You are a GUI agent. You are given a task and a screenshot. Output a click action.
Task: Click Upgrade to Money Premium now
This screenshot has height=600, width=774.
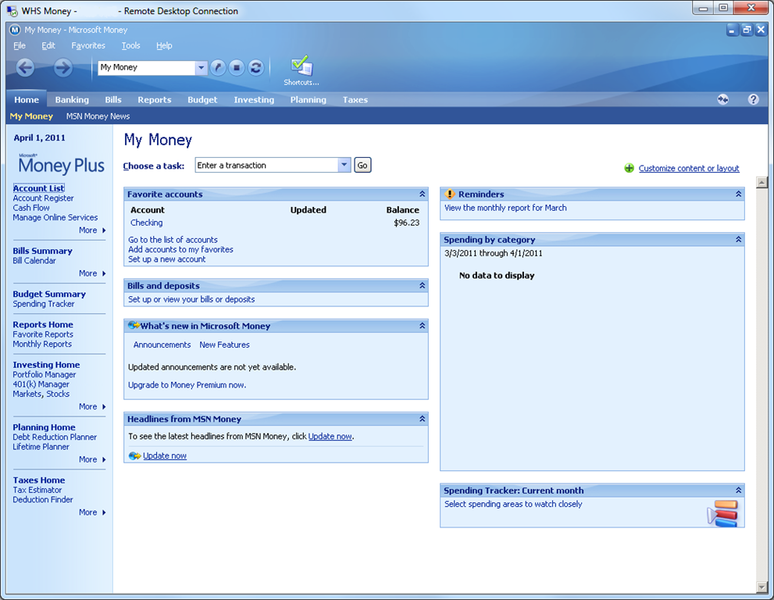click(x=187, y=385)
